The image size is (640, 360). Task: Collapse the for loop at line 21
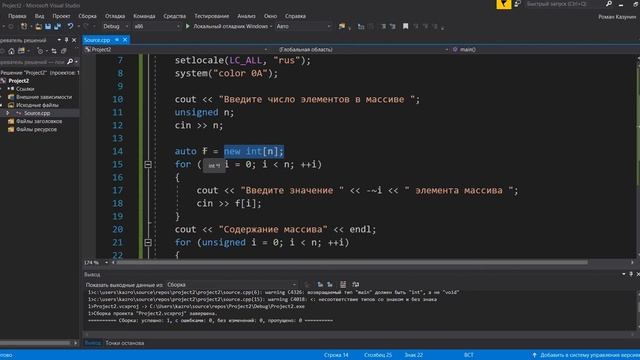[148, 242]
